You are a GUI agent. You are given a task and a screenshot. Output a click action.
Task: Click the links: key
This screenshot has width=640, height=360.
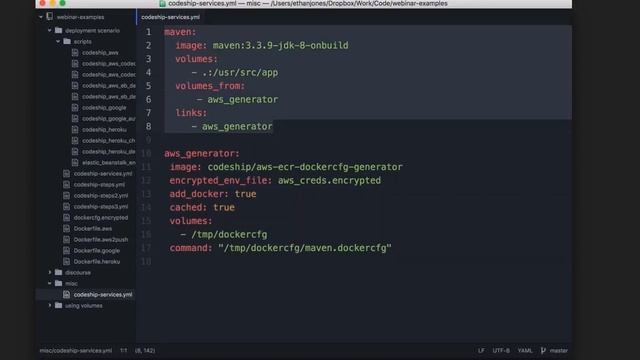pyautogui.click(x=191, y=113)
